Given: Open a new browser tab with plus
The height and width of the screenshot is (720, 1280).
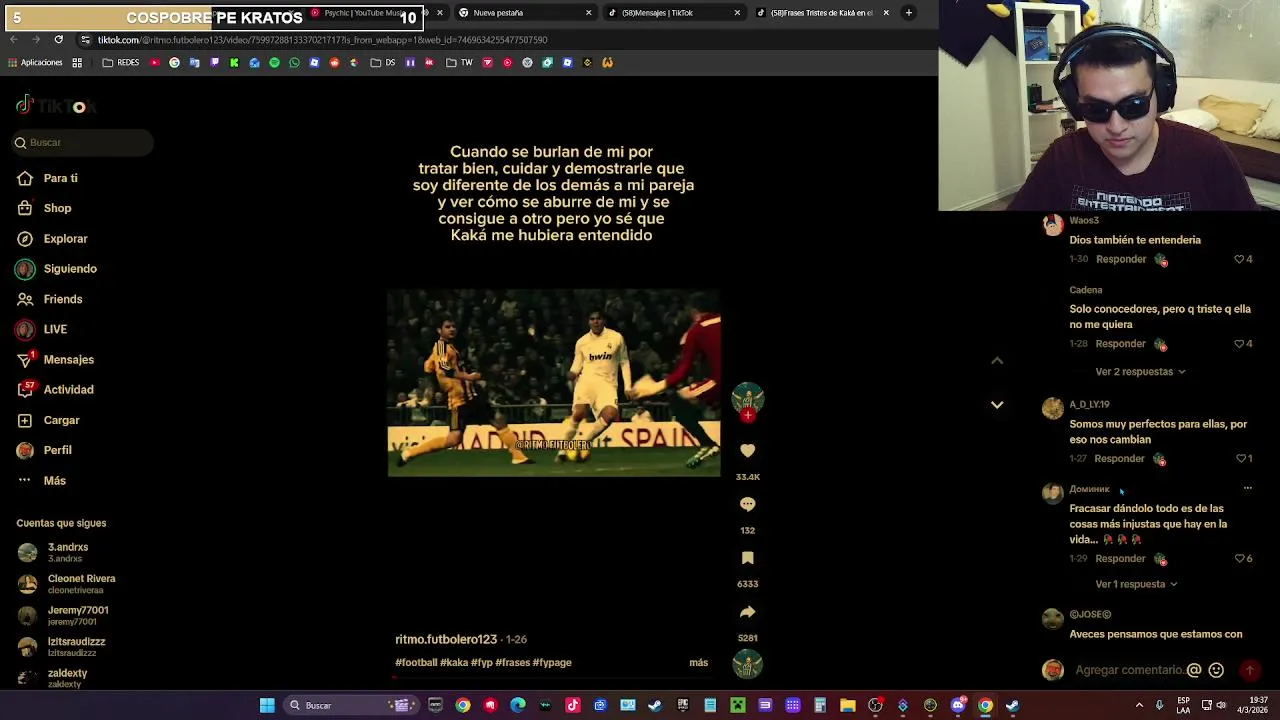Looking at the screenshot, I should 909,13.
